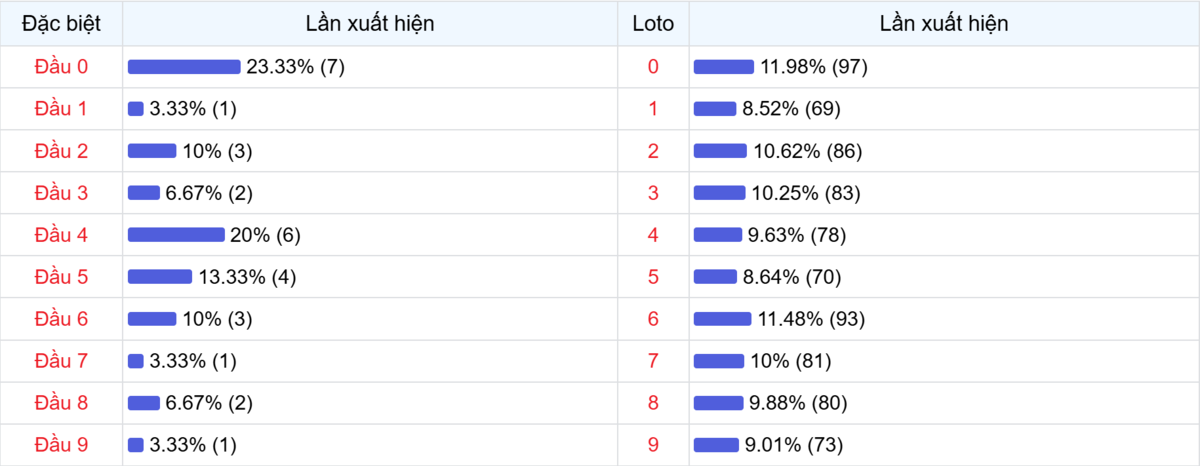Click Loto number 9 in red
This screenshot has height=466, width=1200.
click(x=653, y=444)
